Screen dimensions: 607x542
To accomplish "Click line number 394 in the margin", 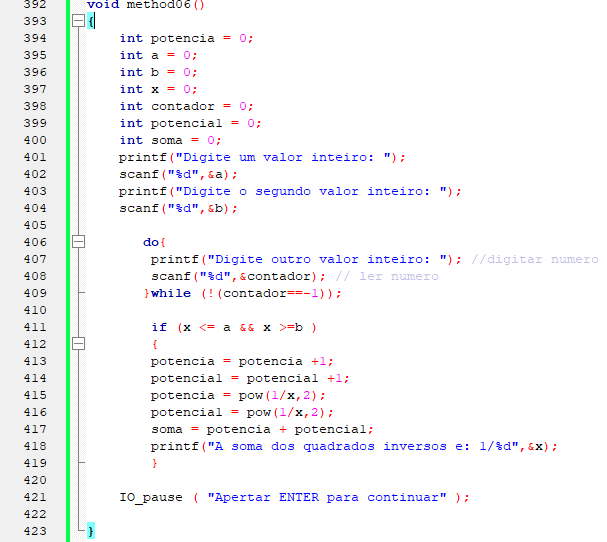I will (x=35, y=38).
